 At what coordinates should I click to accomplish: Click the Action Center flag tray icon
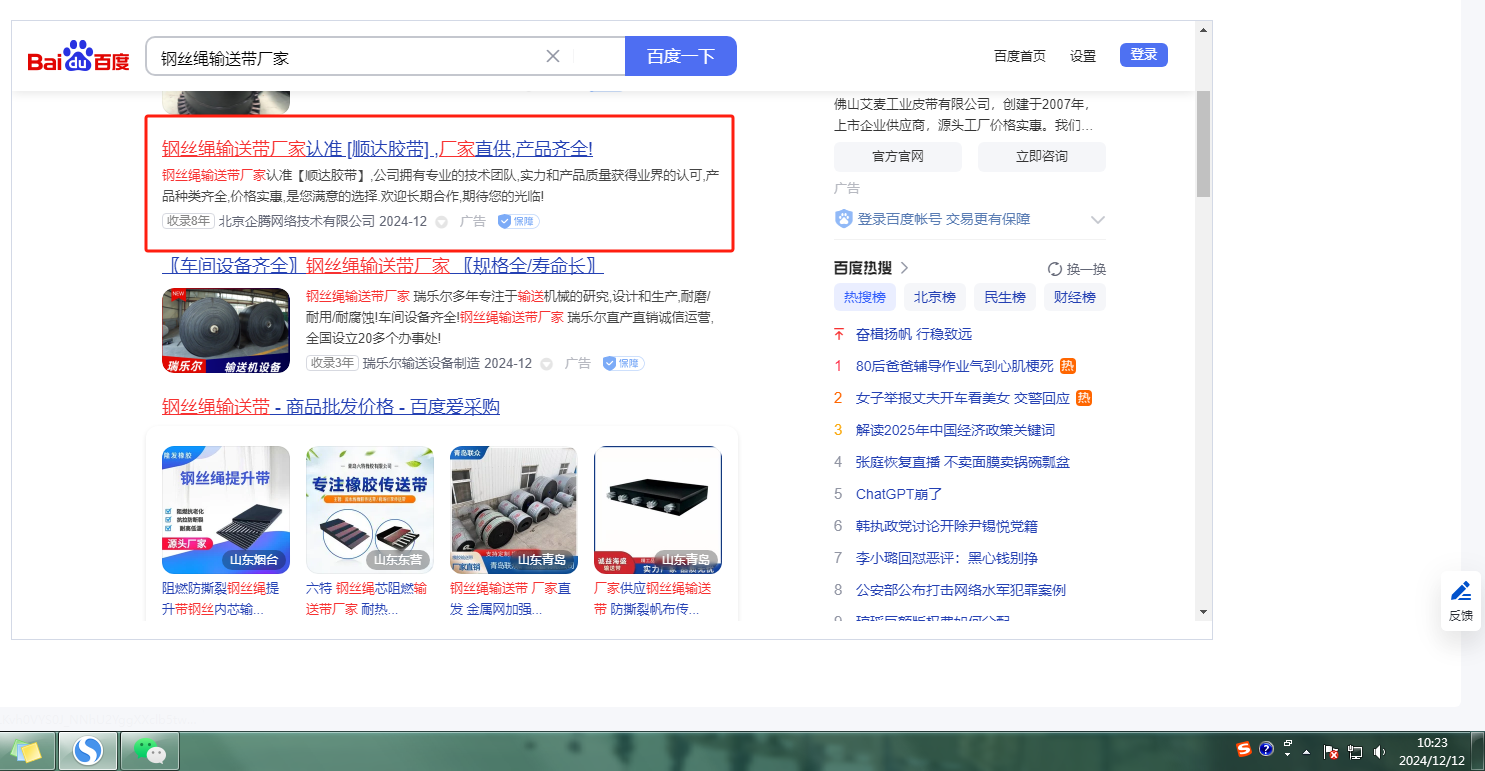point(1331,752)
